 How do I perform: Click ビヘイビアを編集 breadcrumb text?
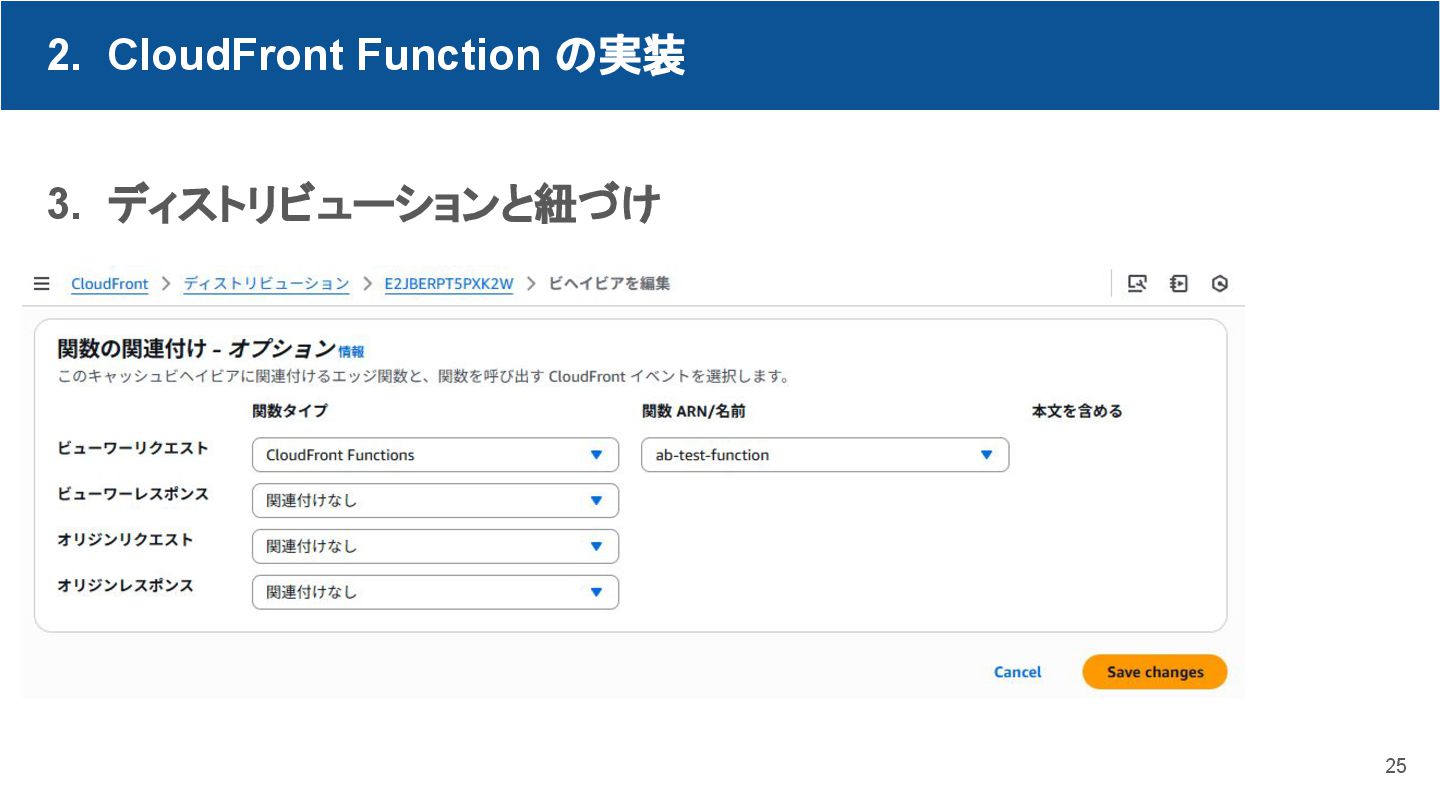tap(610, 284)
